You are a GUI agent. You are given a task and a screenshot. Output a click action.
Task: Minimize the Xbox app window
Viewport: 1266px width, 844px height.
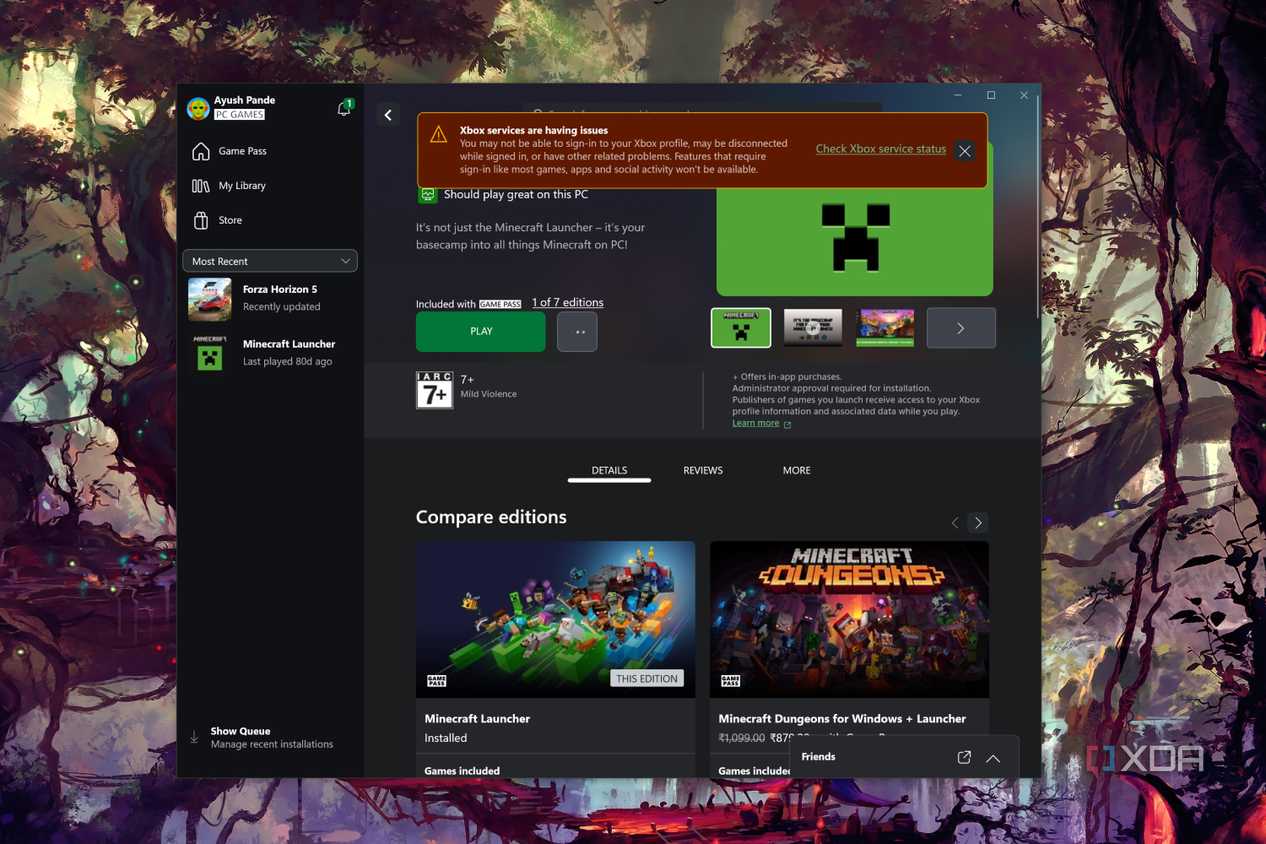958,95
